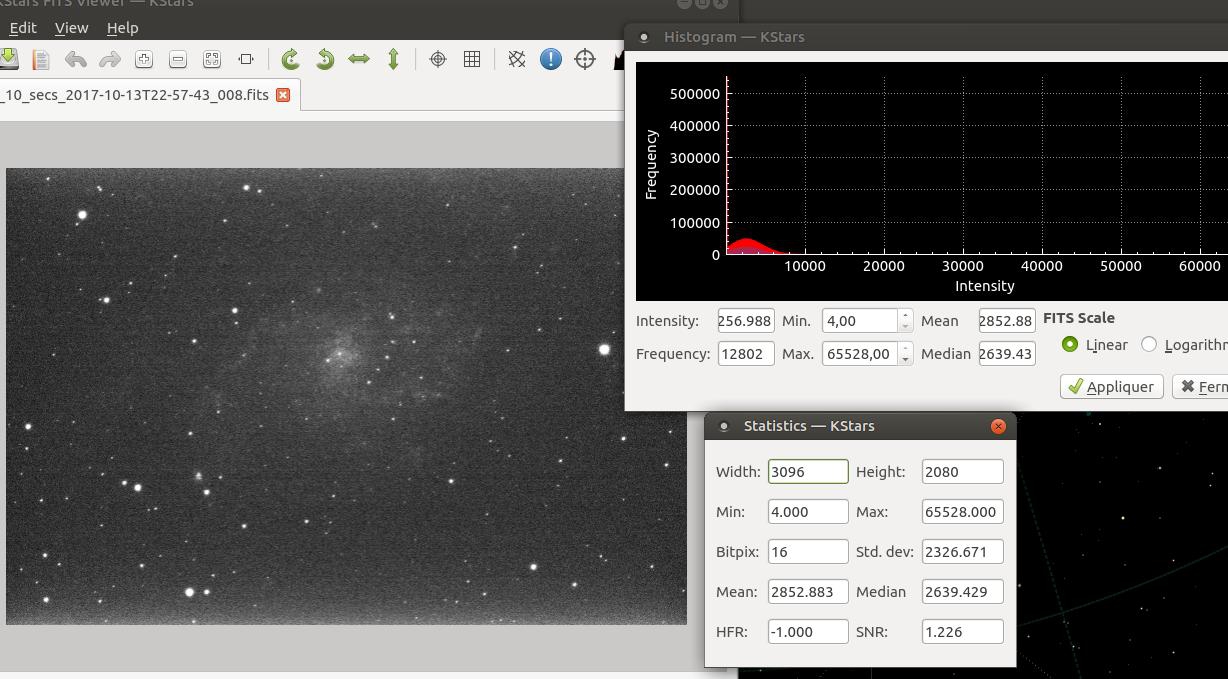The height and width of the screenshot is (679, 1228).
Task: Click the mark stars target icon
Action: point(585,59)
